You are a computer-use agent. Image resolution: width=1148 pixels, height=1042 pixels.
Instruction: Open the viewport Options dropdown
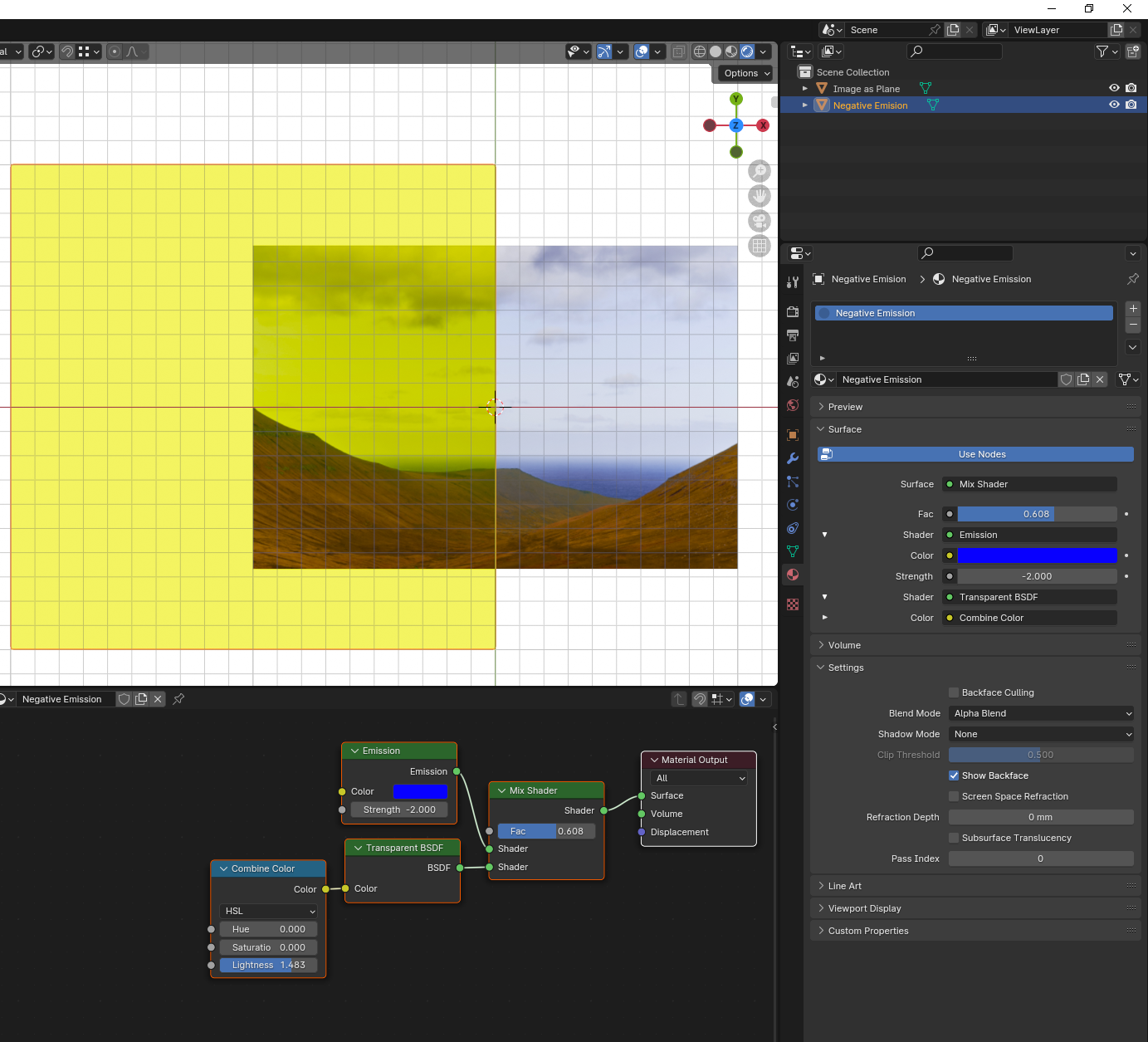[x=746, y=73]
